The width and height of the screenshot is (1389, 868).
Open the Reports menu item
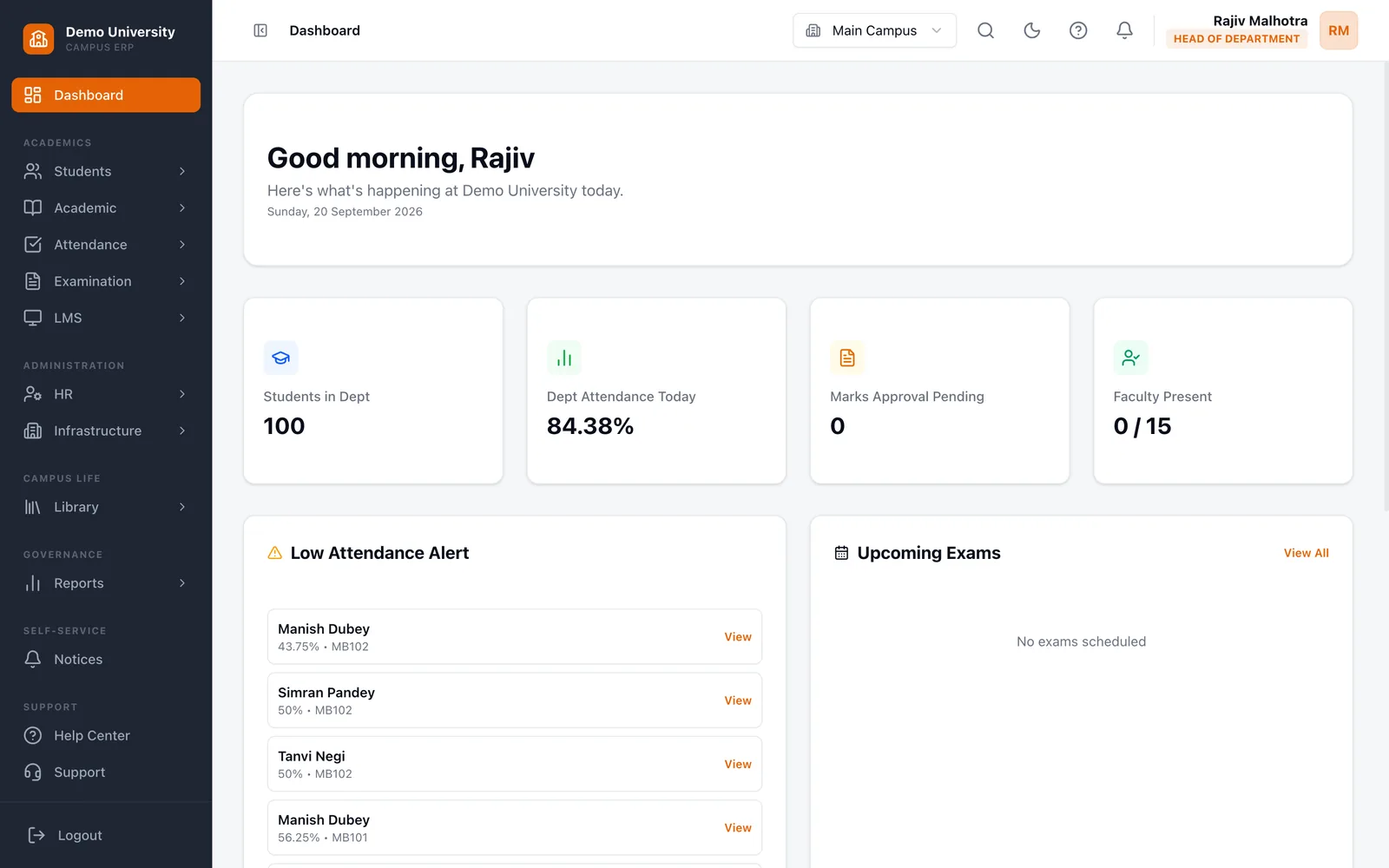click(106, 583)
